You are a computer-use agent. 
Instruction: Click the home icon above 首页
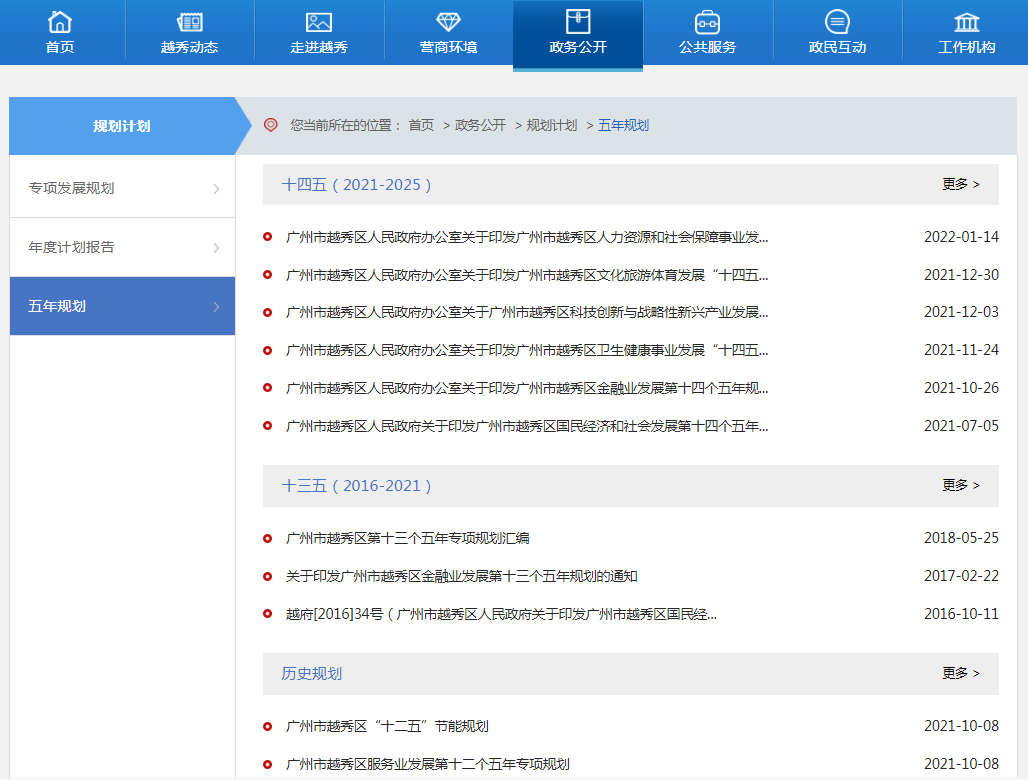[x=60, y=21]
